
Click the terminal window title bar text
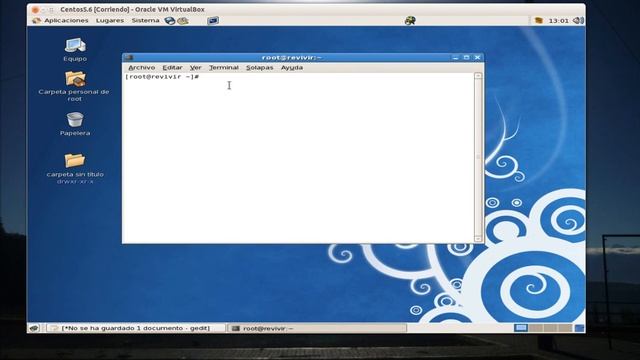point(291,58)
